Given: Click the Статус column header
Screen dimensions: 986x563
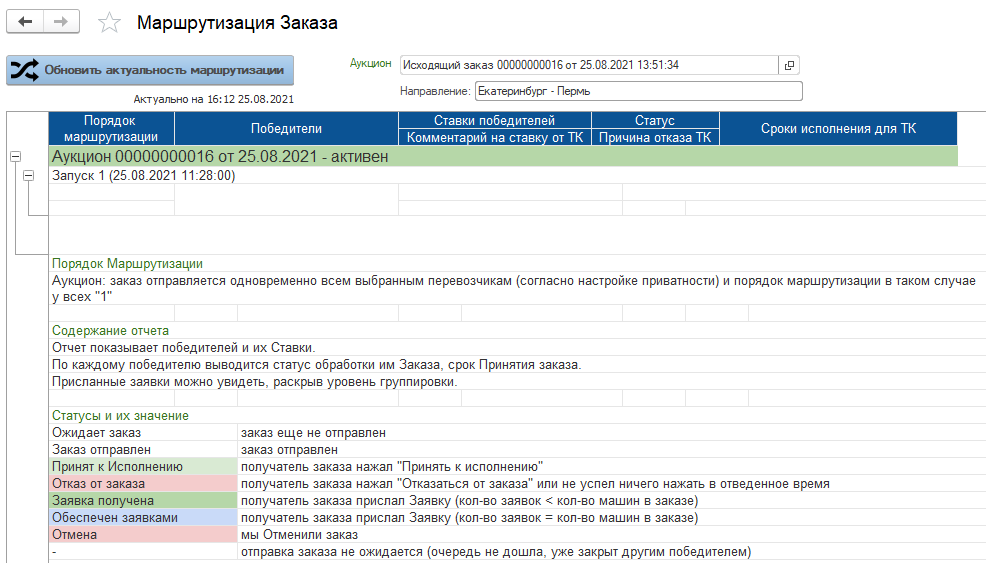Looking at the screenshot, I should [655, 120].
